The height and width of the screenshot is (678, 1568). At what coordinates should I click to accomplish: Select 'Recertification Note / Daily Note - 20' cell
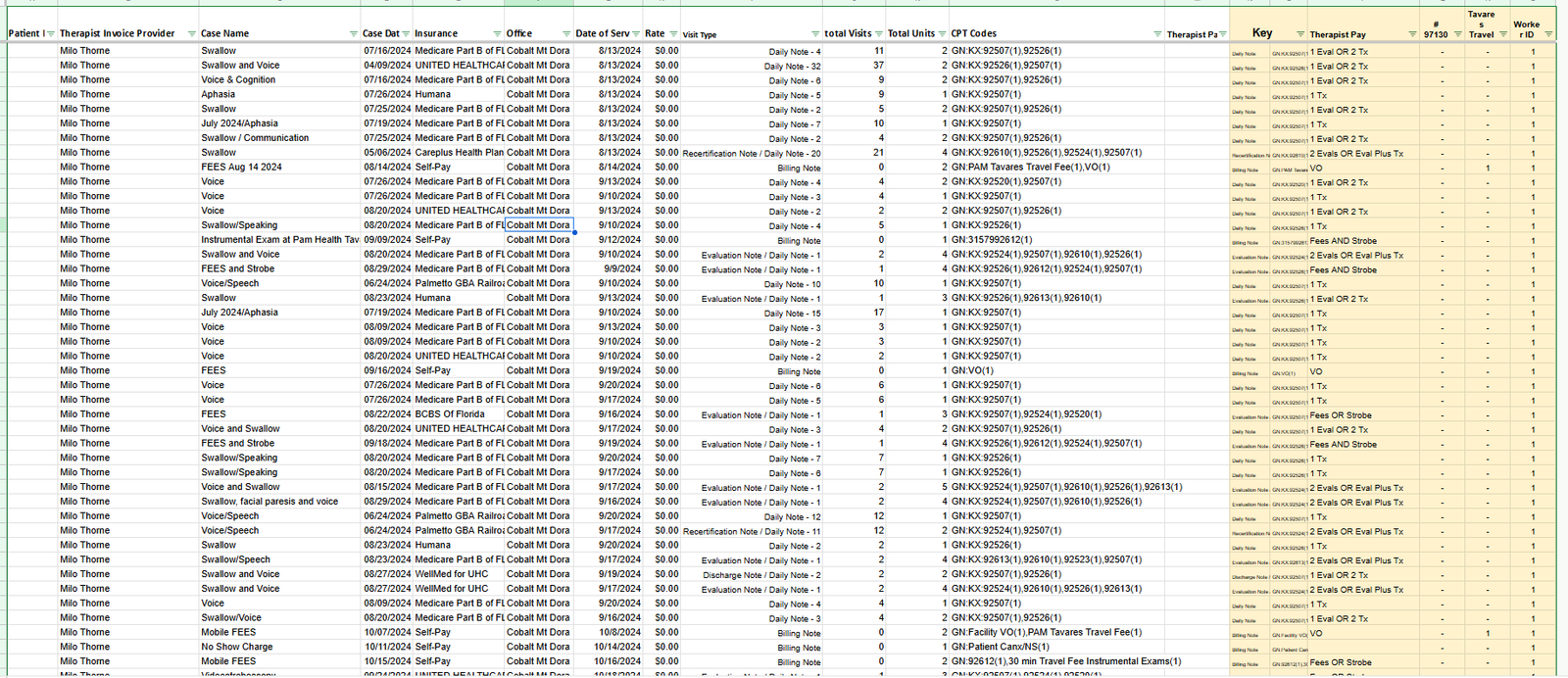click(x=752, y=153)
